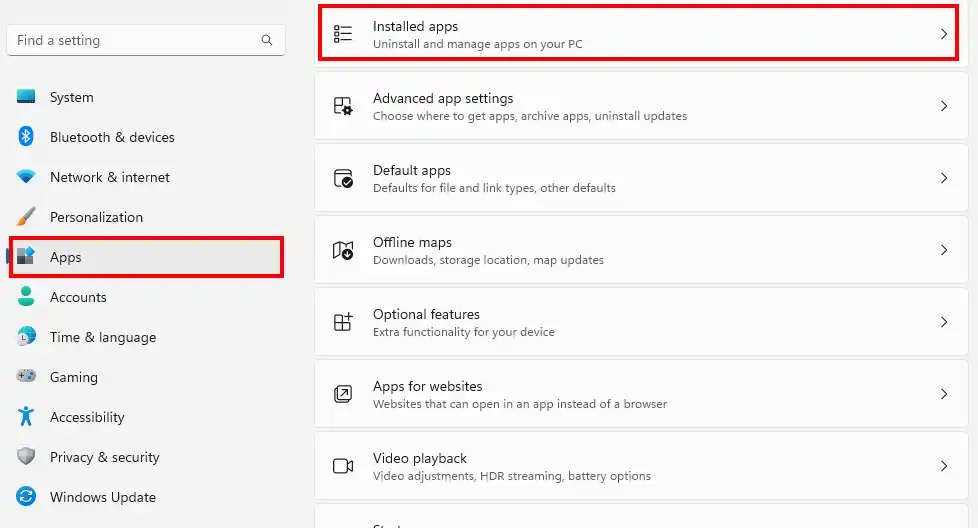The width and height of the screenshot is (978, 528).
Task: Click the Windows Update sync icon
Action: point(26,496)
